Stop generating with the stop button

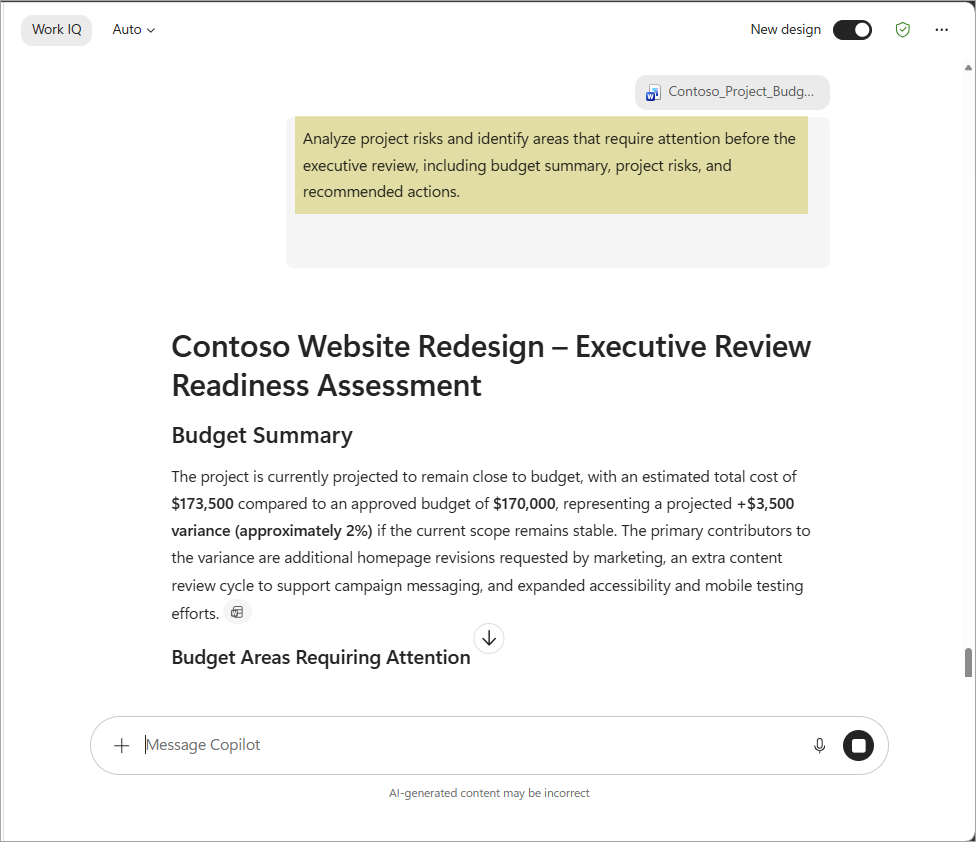[x=858, y=746]
